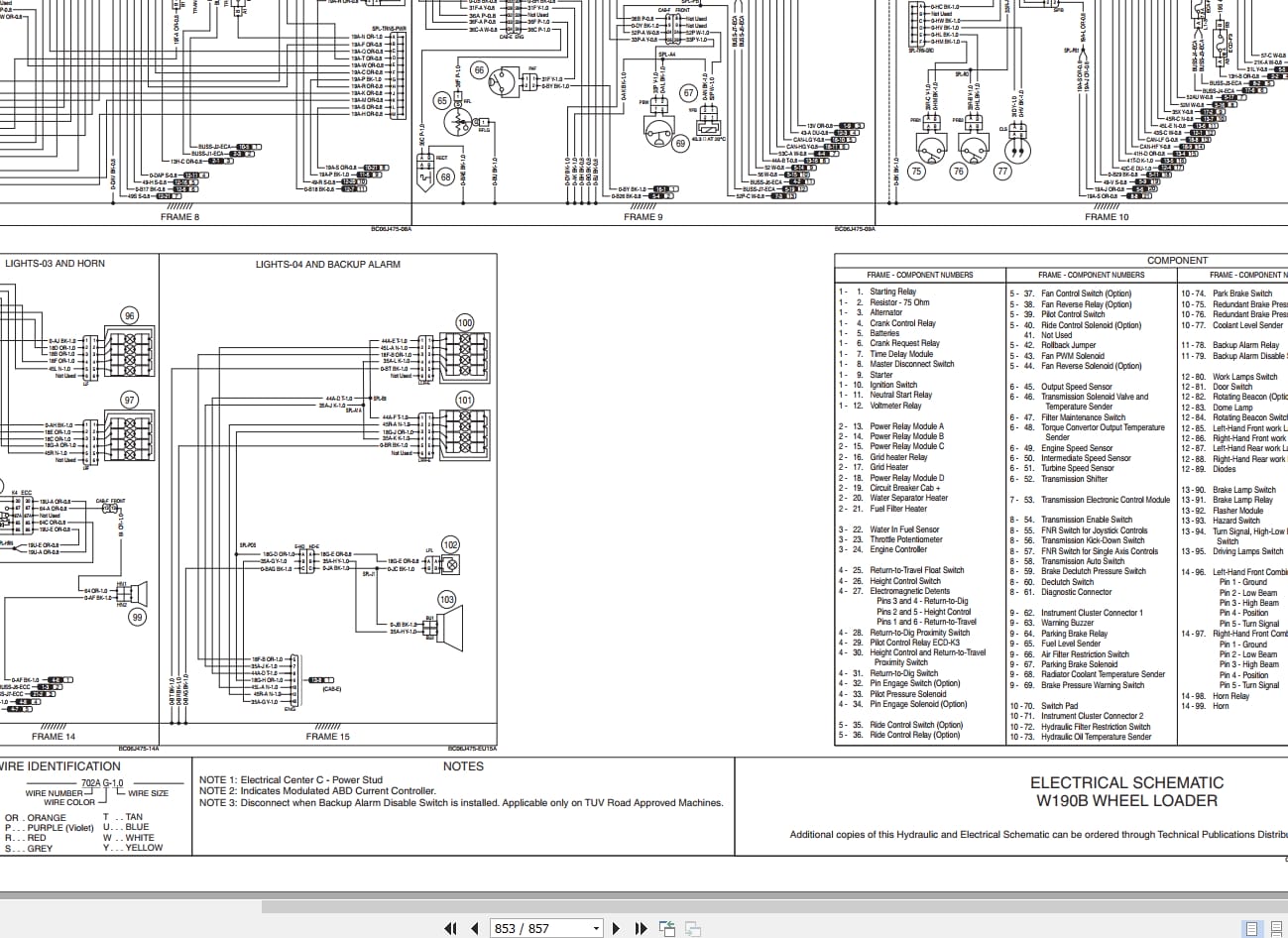1288x938 pixels.
Task: Click 'Master Disconnect Switch' entry
Action: coord(912,364)
